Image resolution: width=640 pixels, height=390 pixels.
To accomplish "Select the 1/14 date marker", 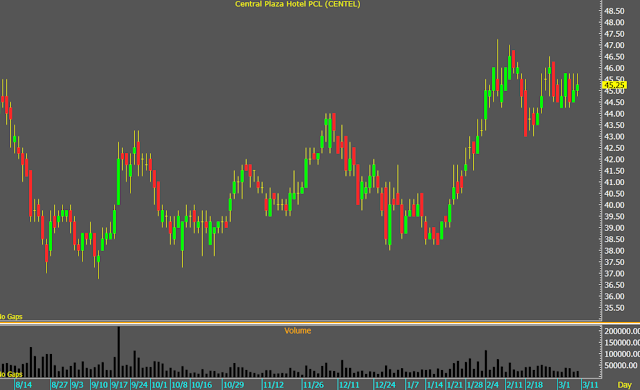I will pyautogui.click(x=435, y=385).
